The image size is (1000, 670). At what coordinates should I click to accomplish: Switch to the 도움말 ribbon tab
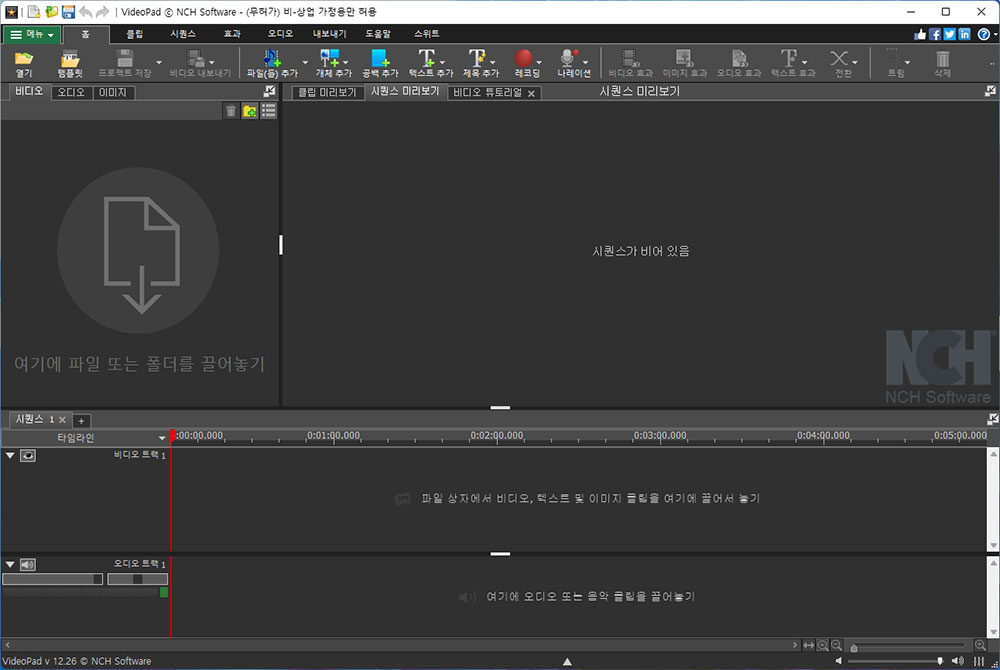pos(378,34)
